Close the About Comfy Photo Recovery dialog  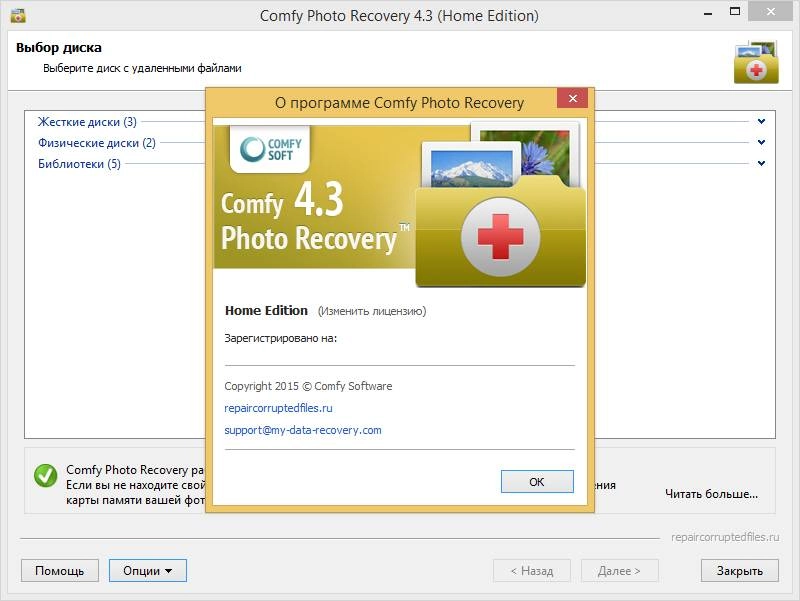pos(572,98)
